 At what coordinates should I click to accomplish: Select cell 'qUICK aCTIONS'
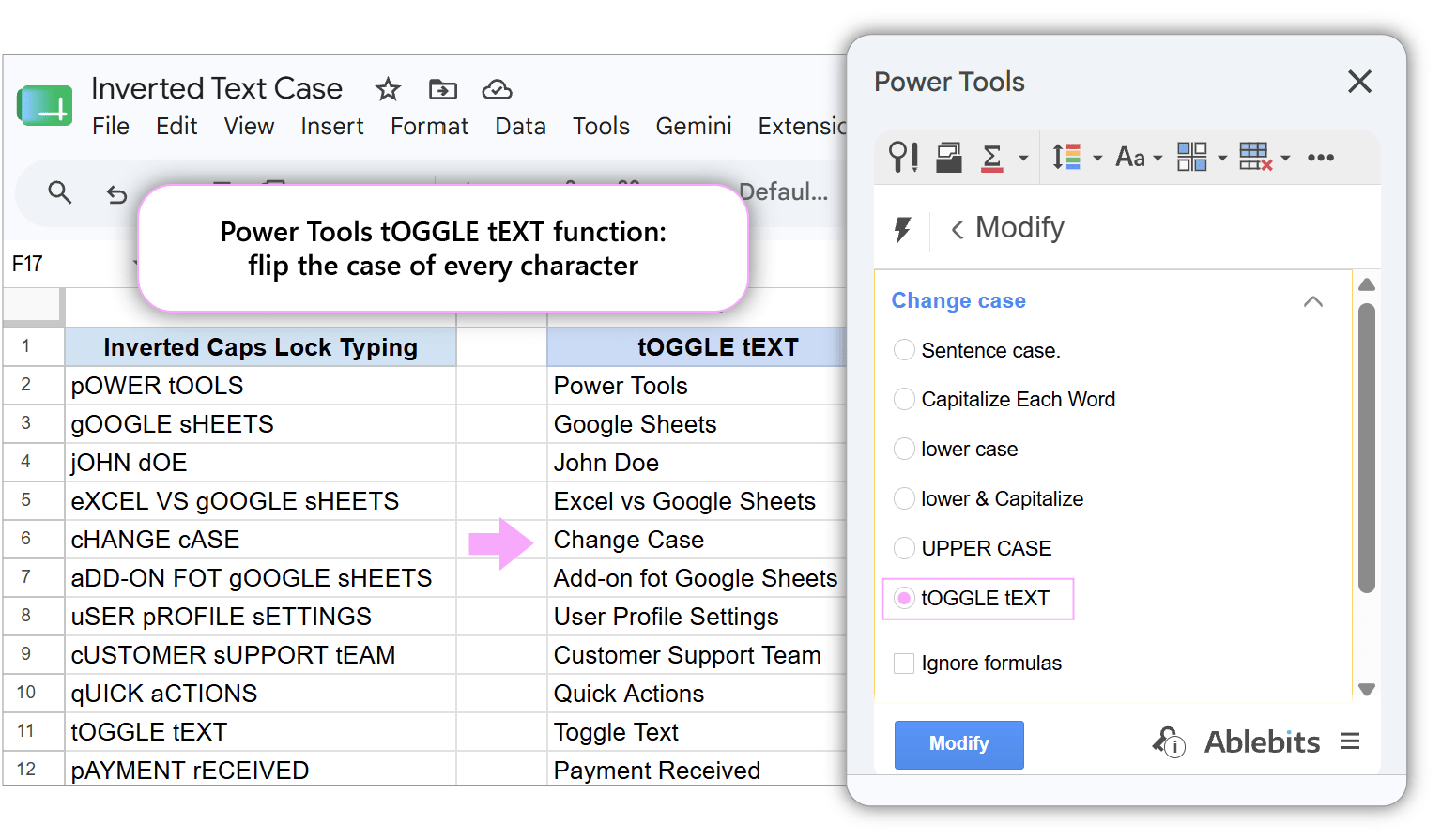point(261,694)
